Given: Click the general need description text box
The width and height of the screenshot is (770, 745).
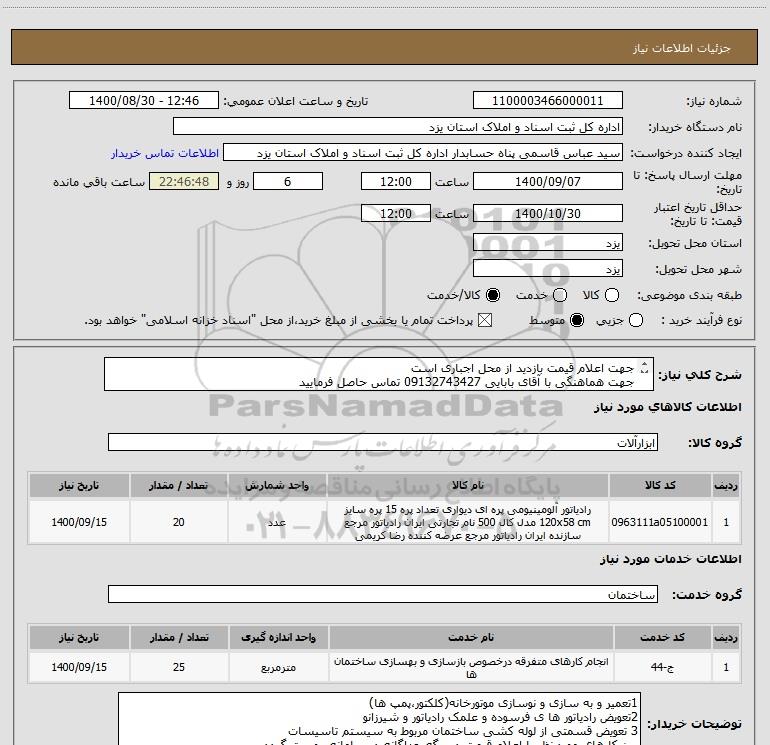Looking at the screenshot, I should click(379, 374).
